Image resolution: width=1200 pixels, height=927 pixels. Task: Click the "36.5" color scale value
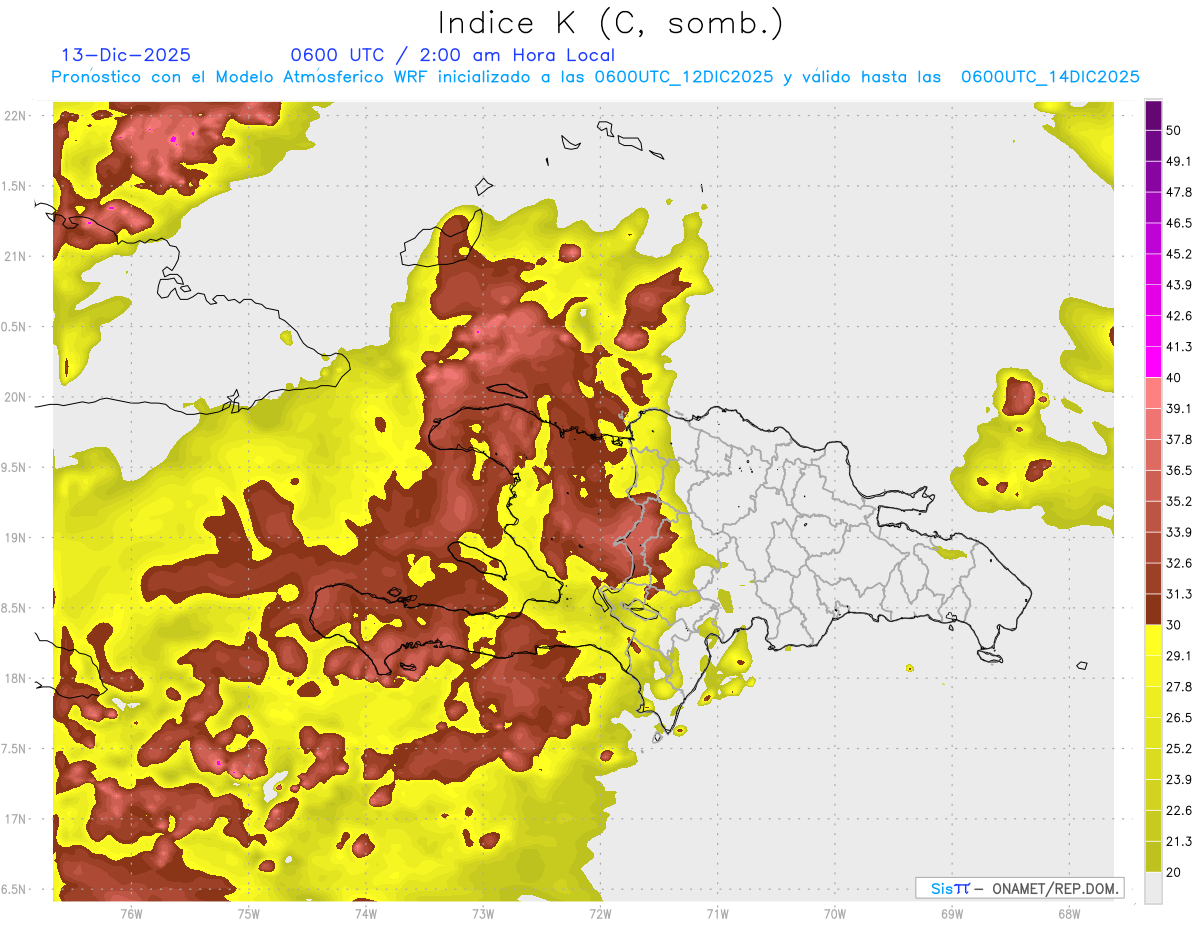click(x=1179, y=470)
